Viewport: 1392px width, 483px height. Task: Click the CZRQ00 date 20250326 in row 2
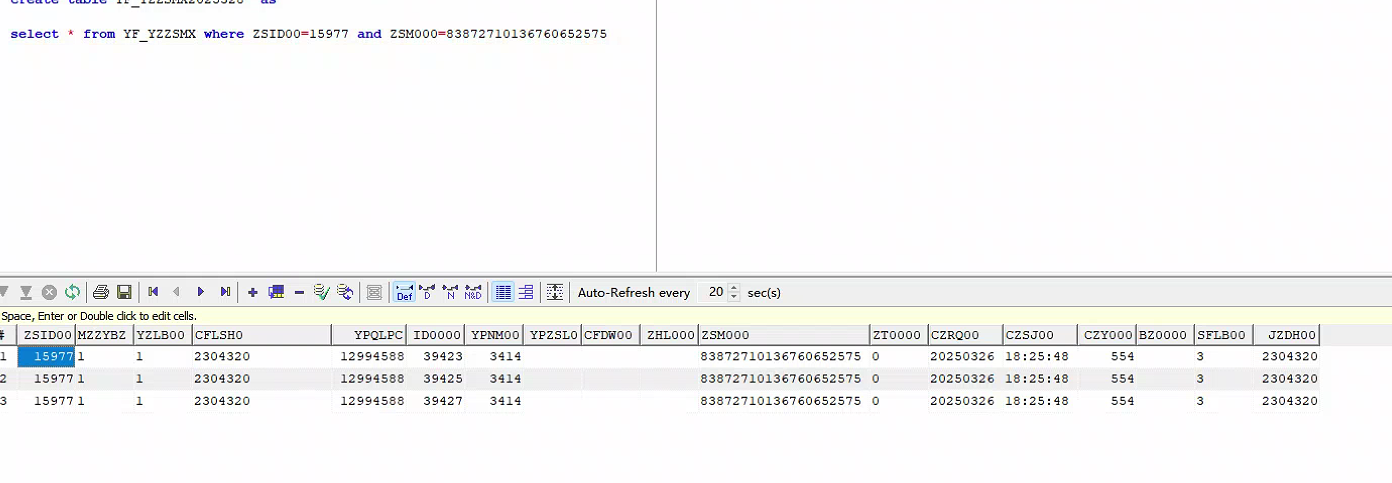[x=962, y=379]
